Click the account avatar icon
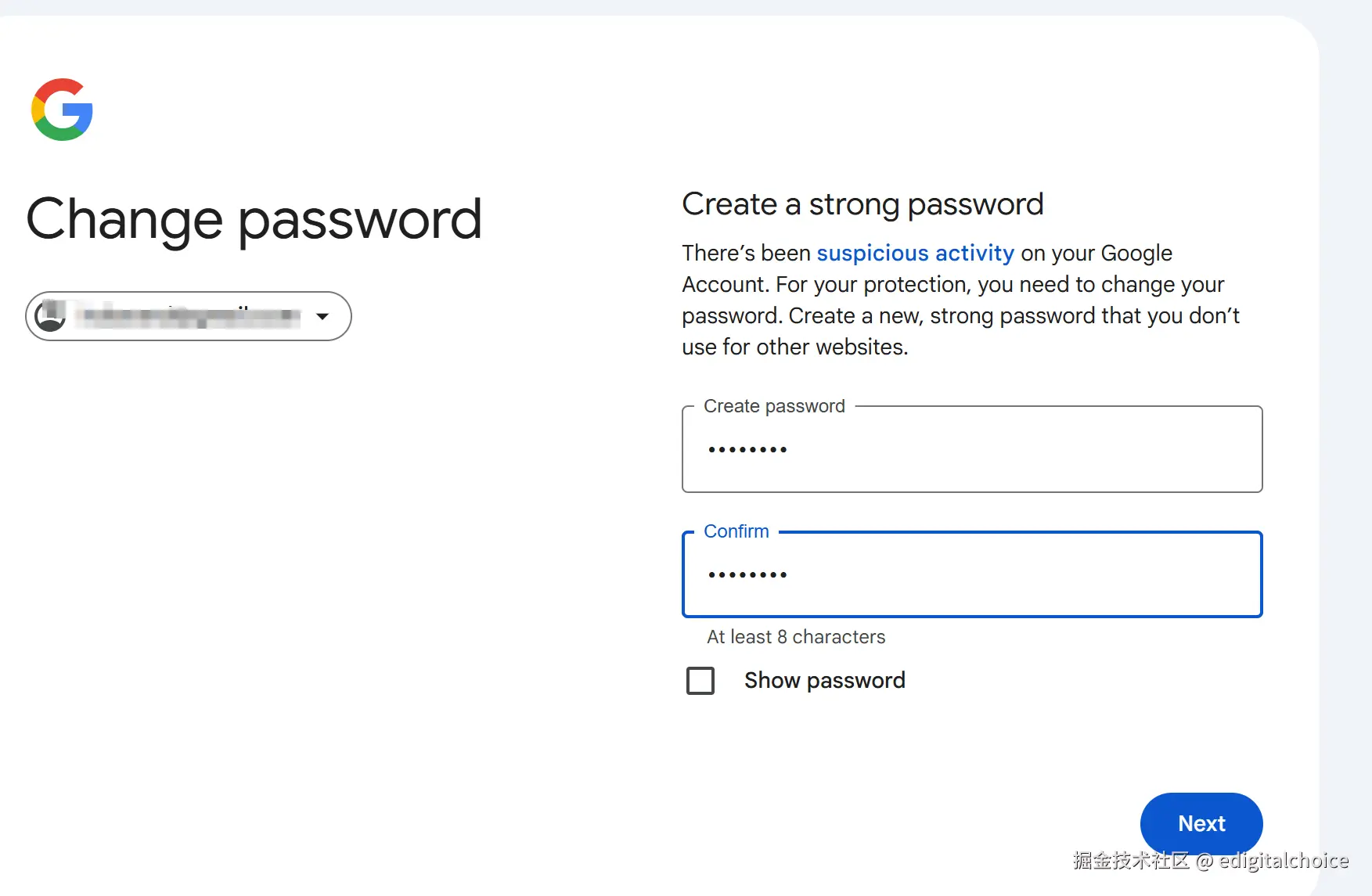The height and width of the screenshot is (896, 1372). pos(51,315)
